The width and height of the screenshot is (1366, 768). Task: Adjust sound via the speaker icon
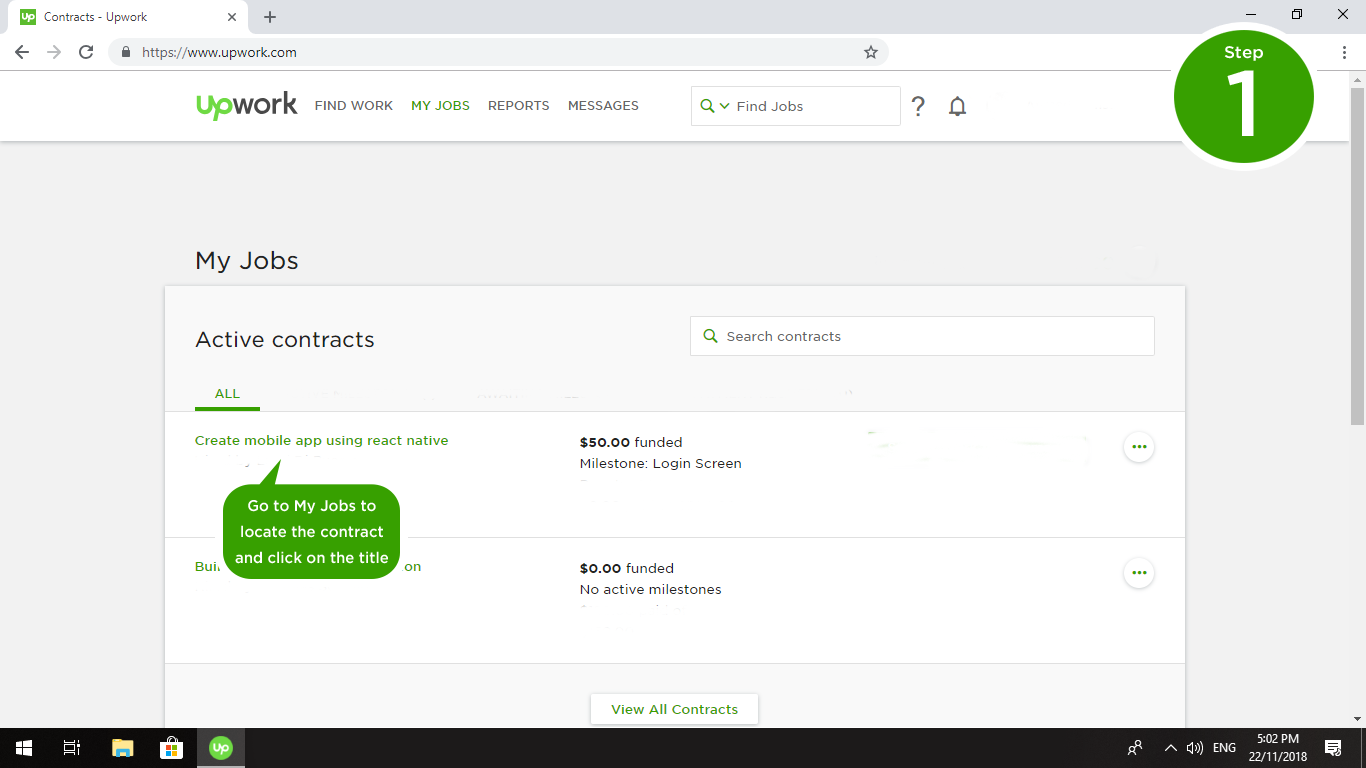(1196, 747)
